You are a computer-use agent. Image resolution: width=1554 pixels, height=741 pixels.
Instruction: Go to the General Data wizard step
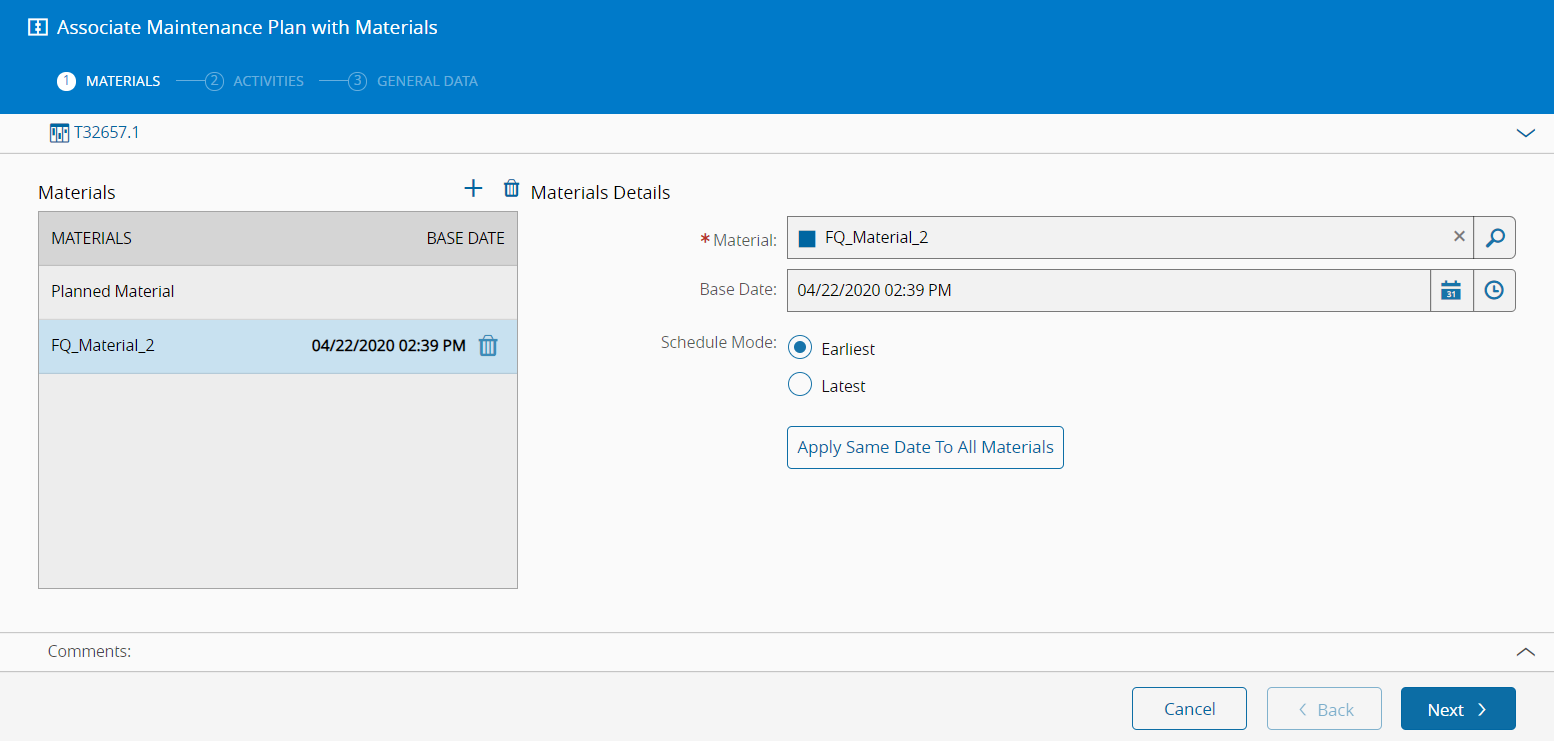pos(426,81)
